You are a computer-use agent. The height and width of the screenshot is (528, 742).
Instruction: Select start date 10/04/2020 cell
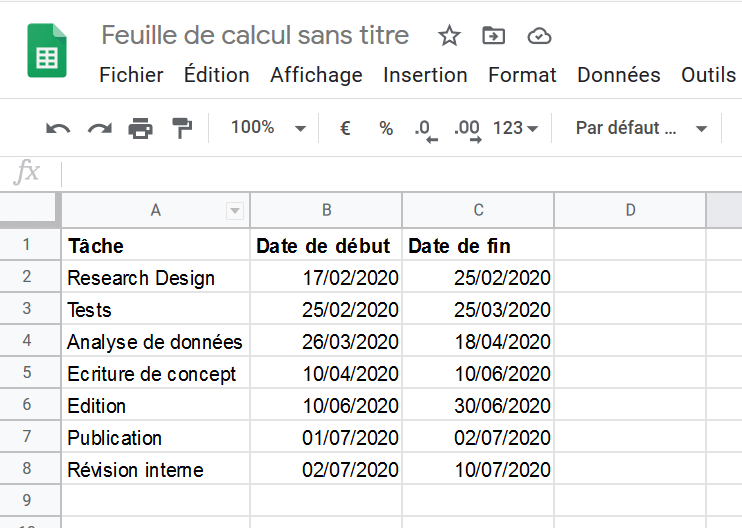326,373
